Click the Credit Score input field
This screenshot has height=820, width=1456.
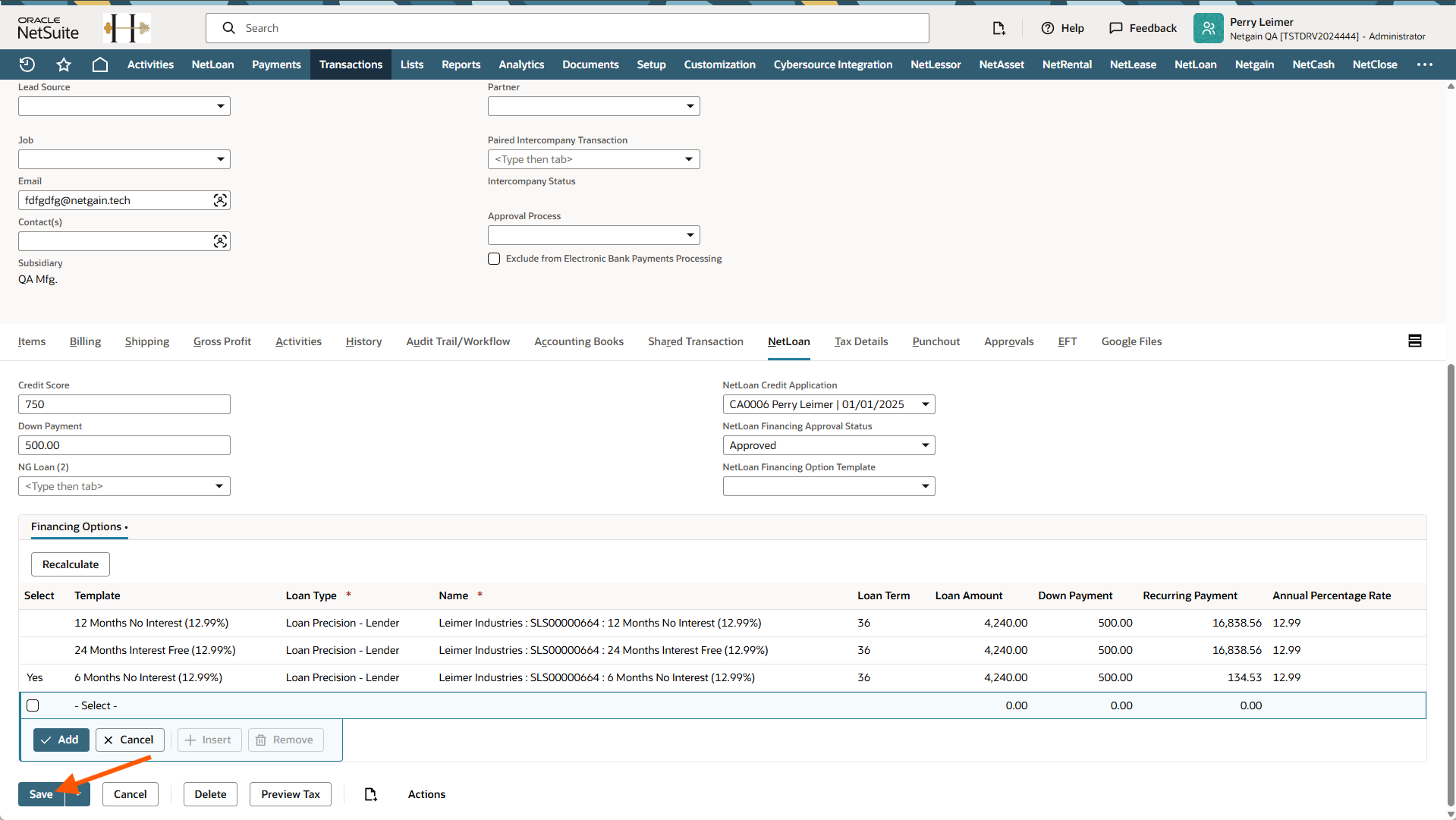pos(124,404)
